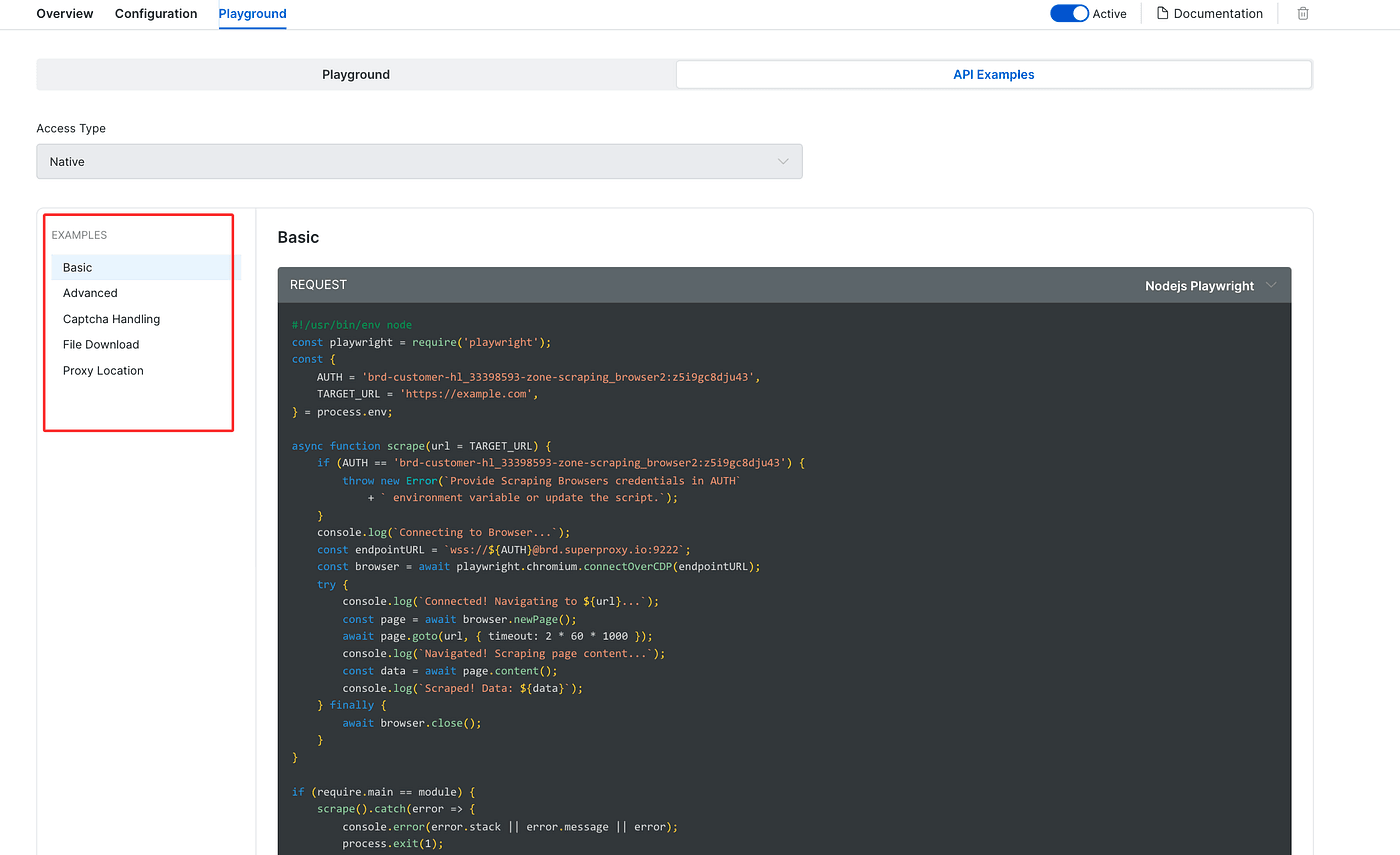Click the TARGET_URL example.com string in code
The width and height of the screenshot is (1400, 855).
[x=468, y=394]
